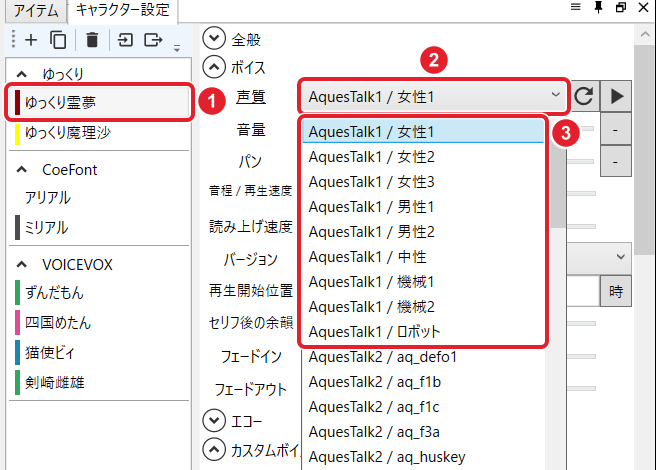Collapse the CoeFont group

pyautogui.click(x=22, y=170)
